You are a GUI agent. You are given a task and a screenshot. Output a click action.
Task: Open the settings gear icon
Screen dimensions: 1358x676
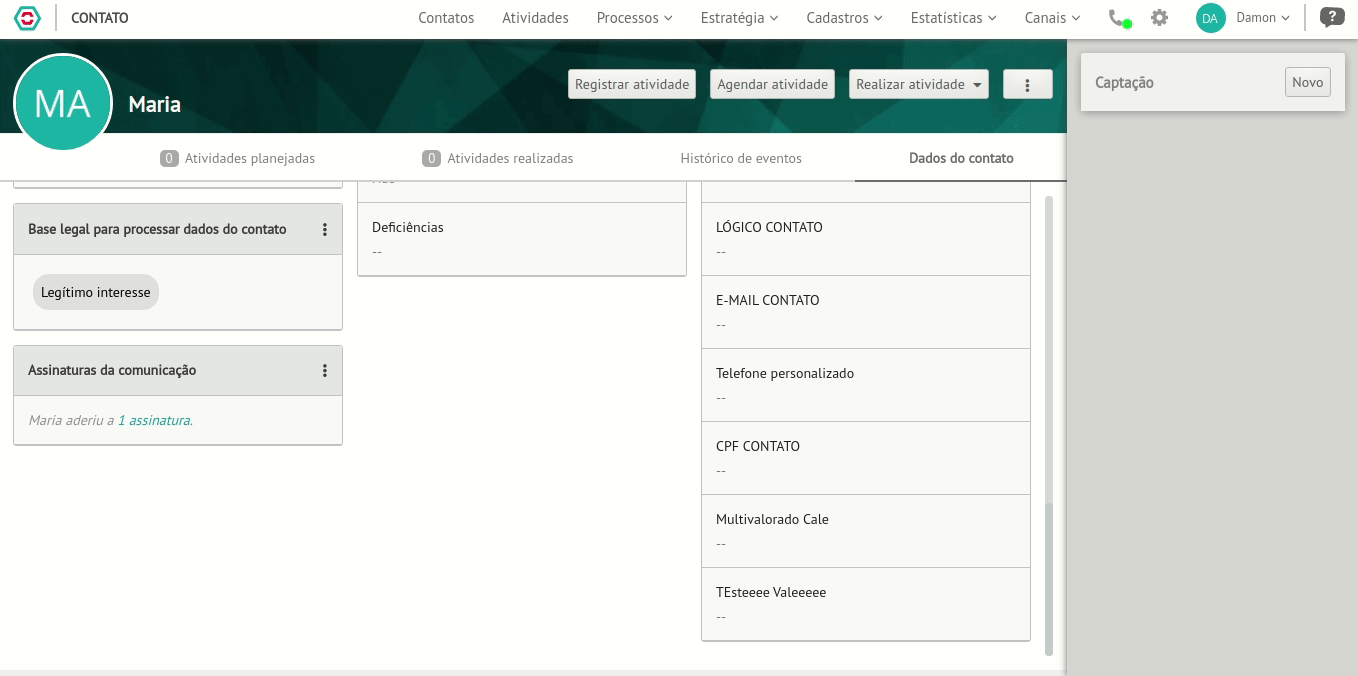(x=1159, y=18)
